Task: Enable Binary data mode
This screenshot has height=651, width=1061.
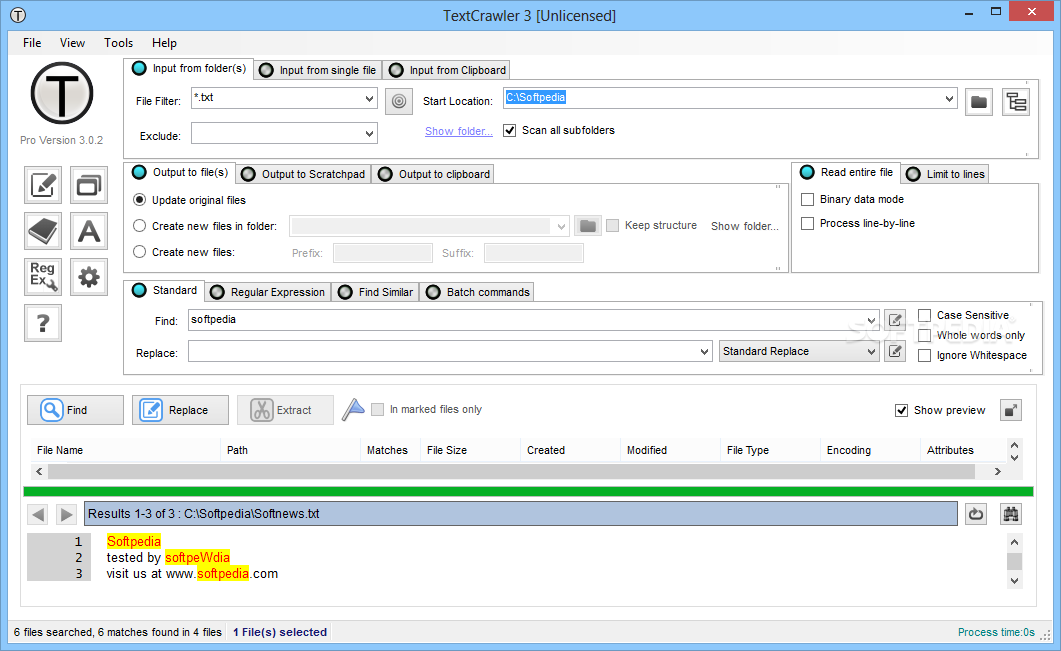Action: tap(807, 200)
